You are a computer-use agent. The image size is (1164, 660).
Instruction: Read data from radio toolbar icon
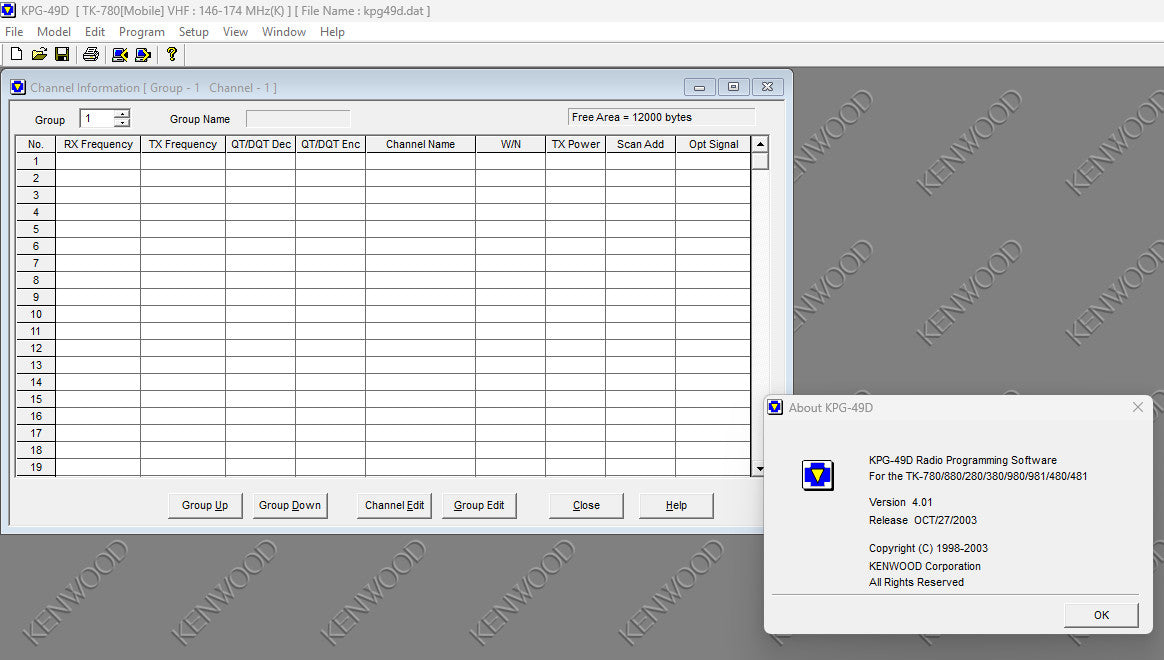[x=120, y=54]
